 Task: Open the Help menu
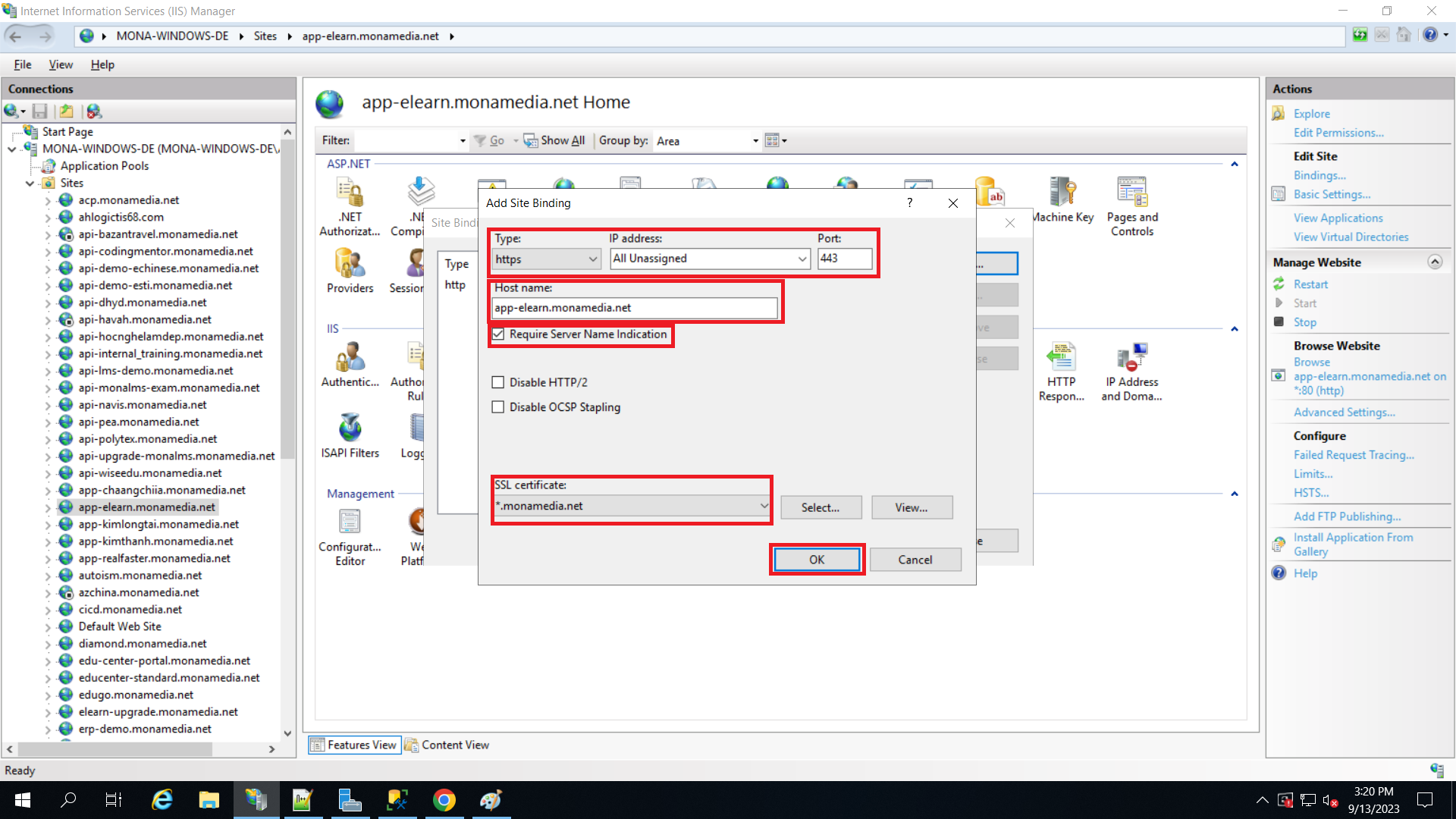tap(102, 64)
